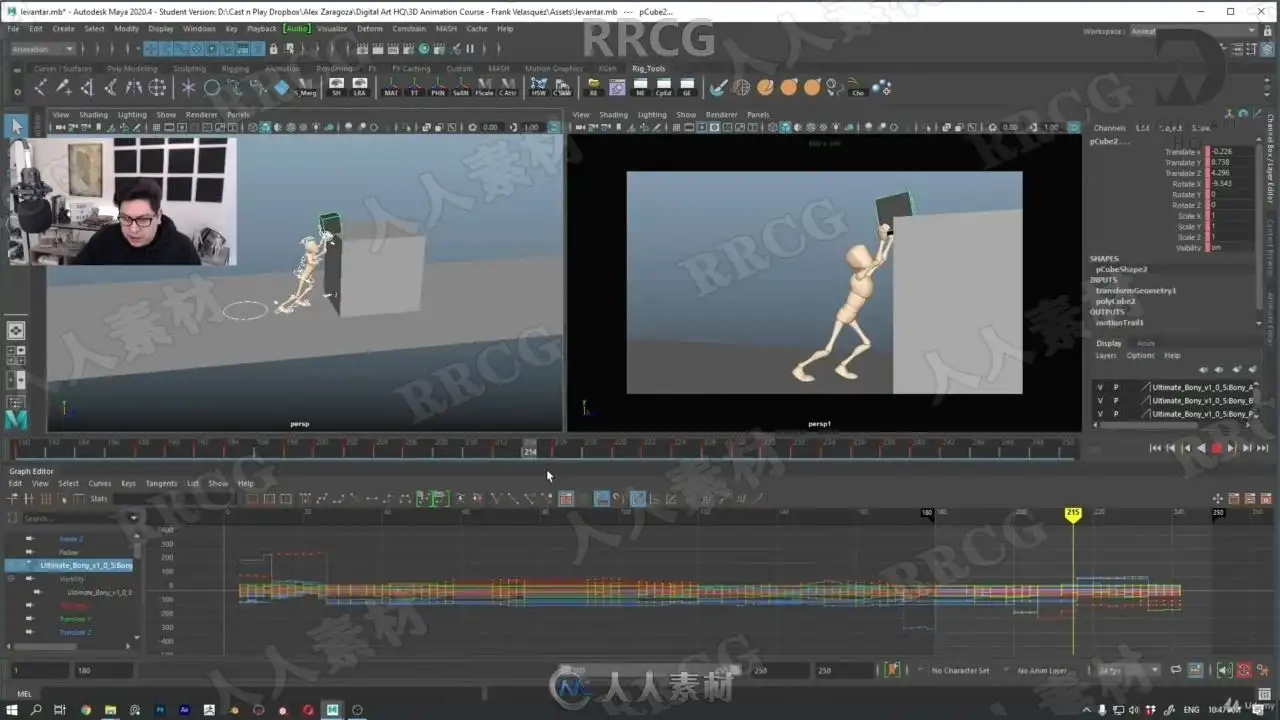Switch to the Rigging shelf tab
This screenshot has width=1280, height=720.
(x=235, y=69)
